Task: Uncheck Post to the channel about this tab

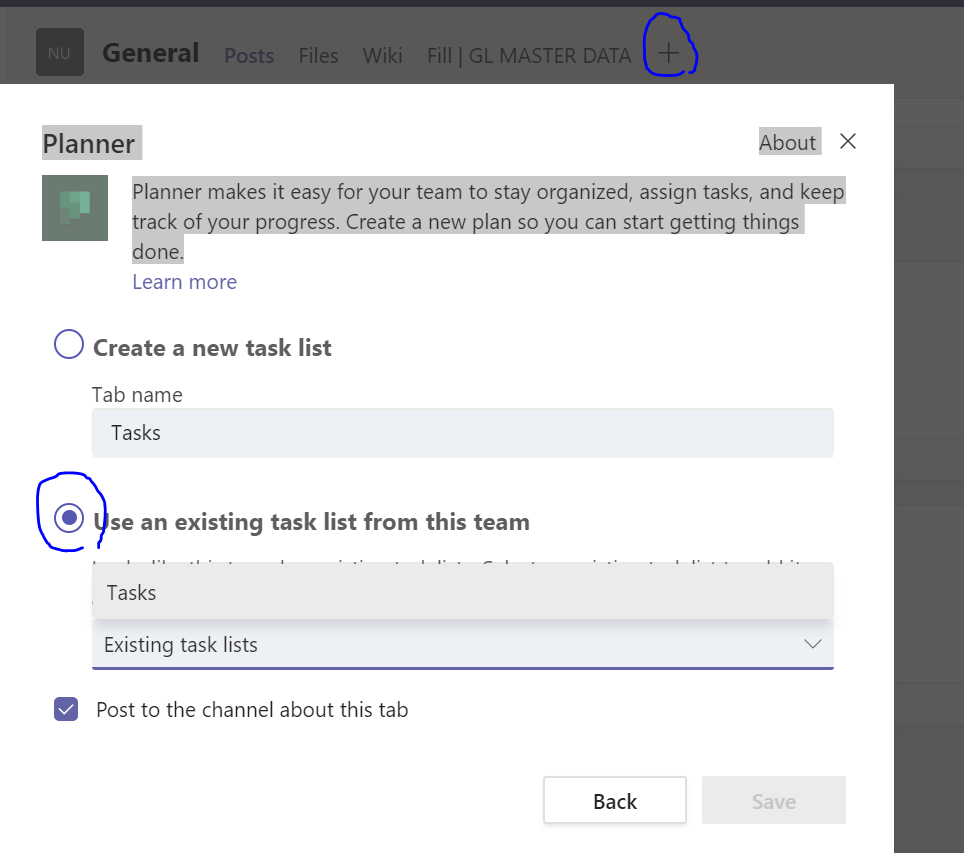Action: 66,709
